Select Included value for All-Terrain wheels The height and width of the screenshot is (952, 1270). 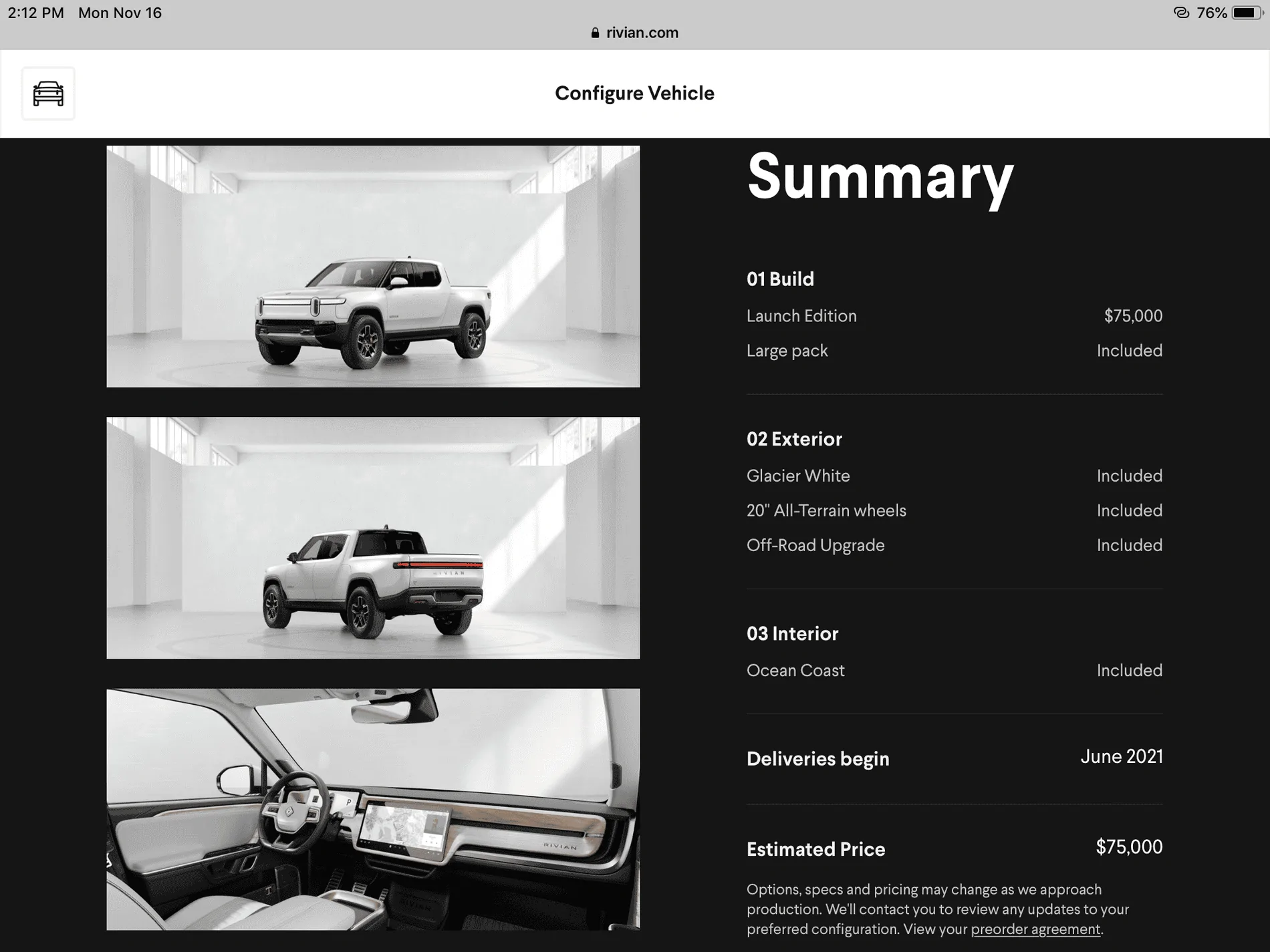pyautogui.click(x=1130, y=510)
